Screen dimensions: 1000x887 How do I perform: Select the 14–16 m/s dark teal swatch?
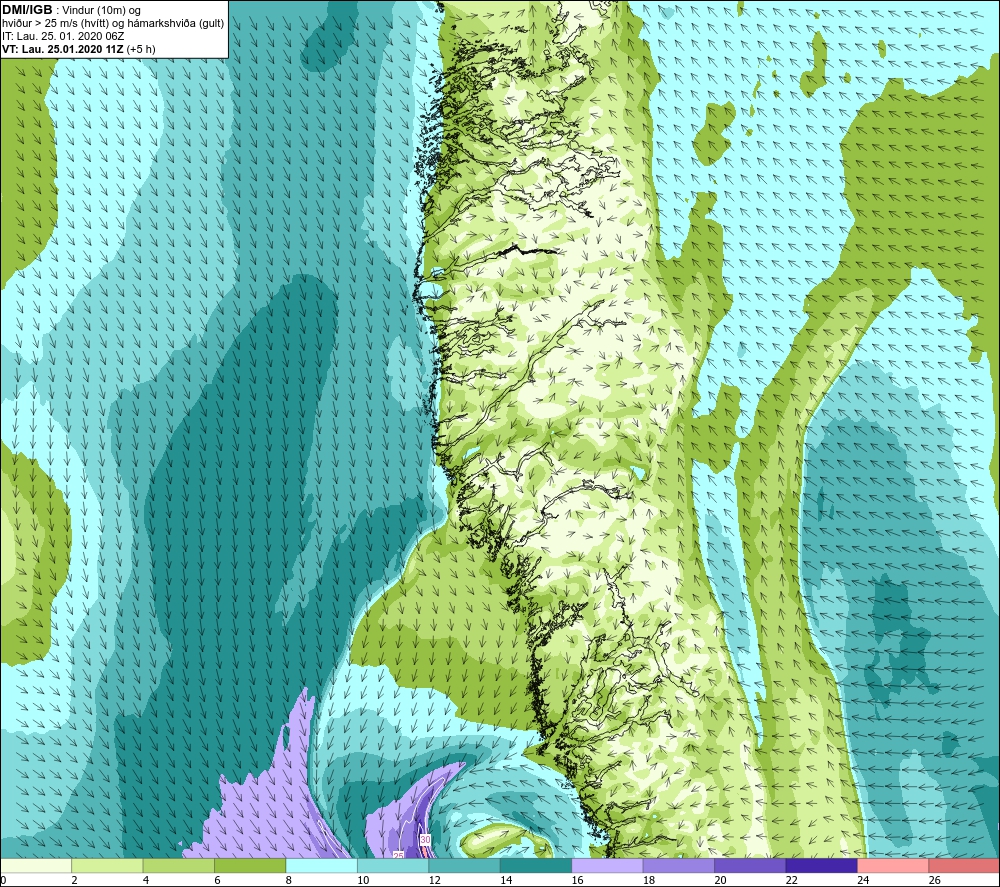point(536,866)
